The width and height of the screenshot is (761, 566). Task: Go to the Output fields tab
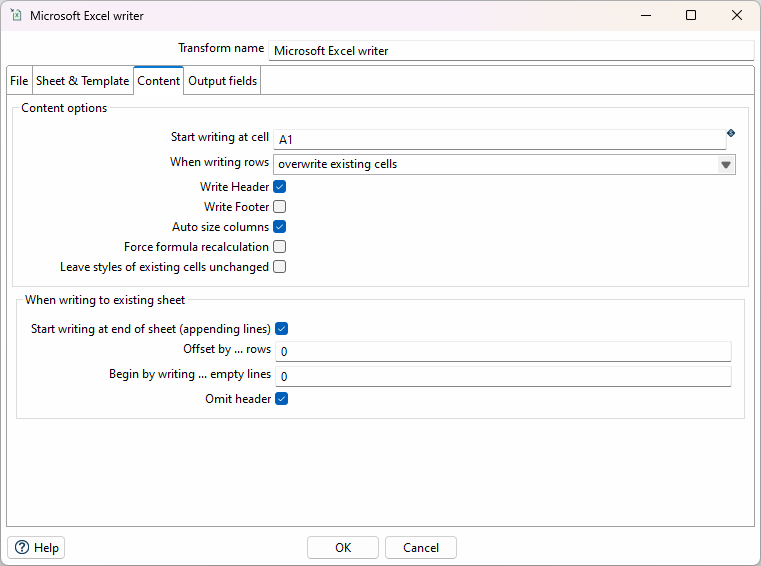(x=222, y=81)
